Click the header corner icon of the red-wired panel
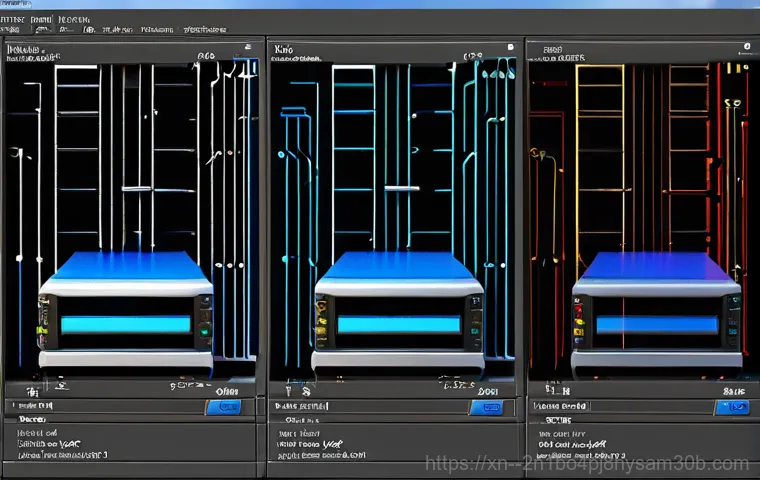The image size is (760, 480). [x=747, y=46]
